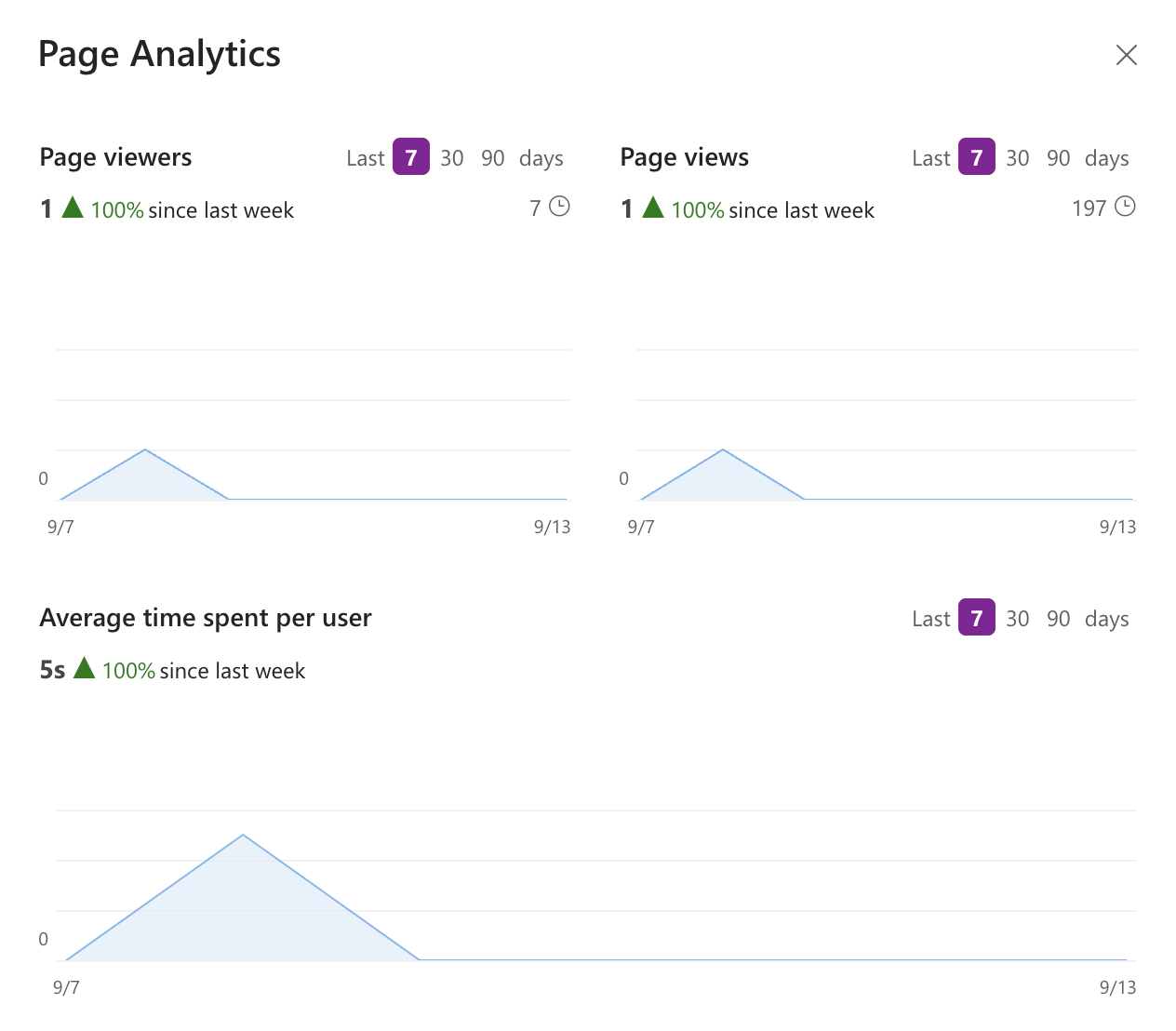Click the green up arrow under Page views
The image size is (1176, 1031).
click(x=653, y=208)
